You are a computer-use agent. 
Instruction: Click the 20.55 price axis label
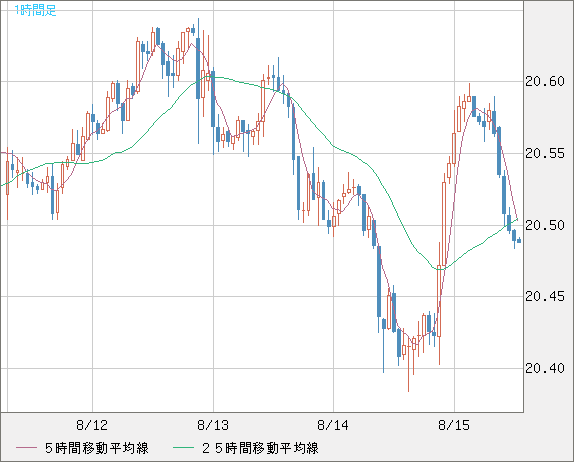545,153
